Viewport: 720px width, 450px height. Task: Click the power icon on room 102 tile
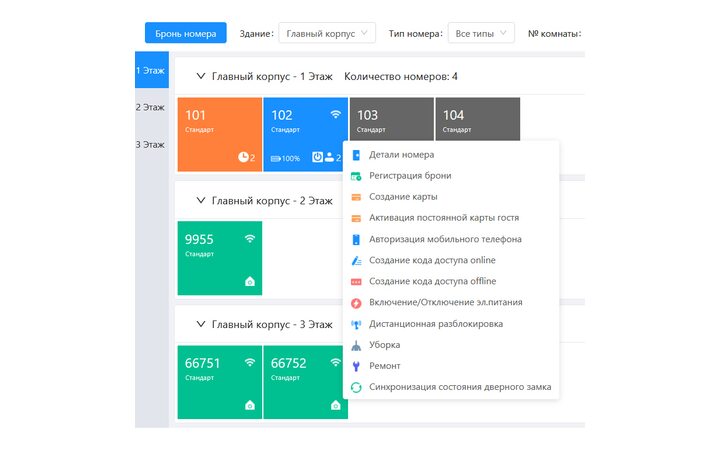(x=317, y=157)
